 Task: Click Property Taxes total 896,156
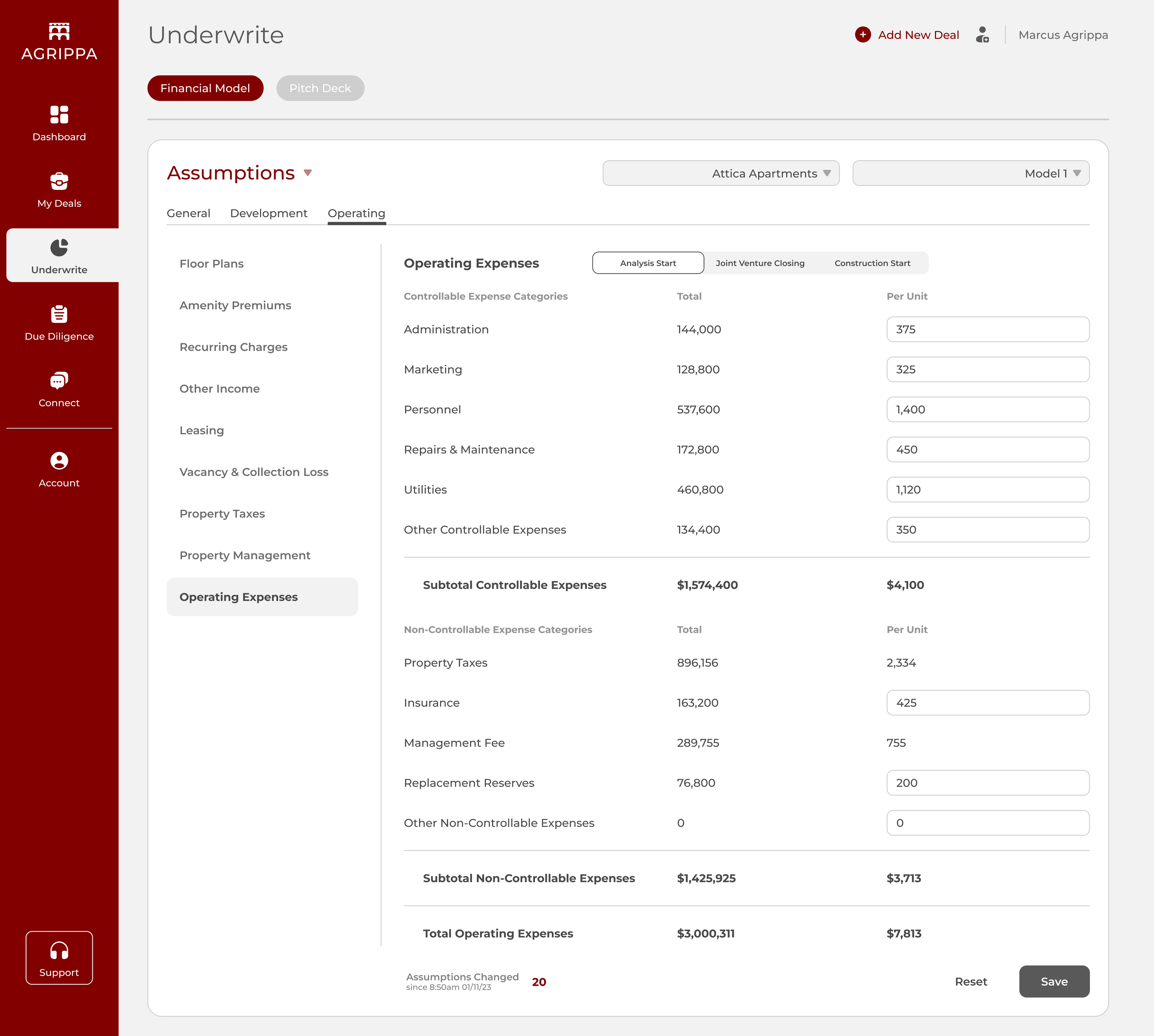698,663
